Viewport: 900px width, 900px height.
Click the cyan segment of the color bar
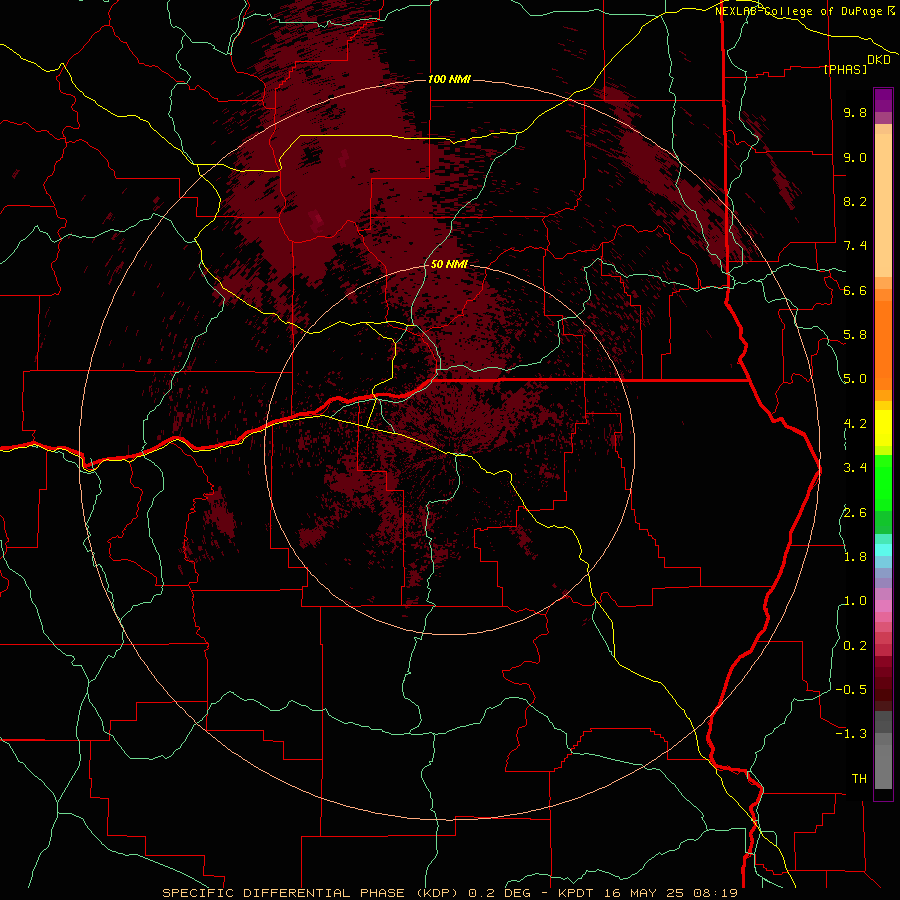point(883,550)
